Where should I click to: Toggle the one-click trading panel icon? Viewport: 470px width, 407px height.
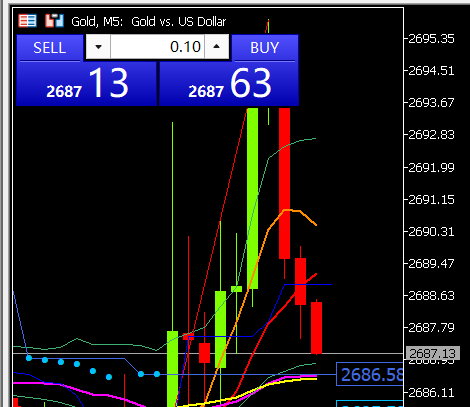(x=54, y=21)
